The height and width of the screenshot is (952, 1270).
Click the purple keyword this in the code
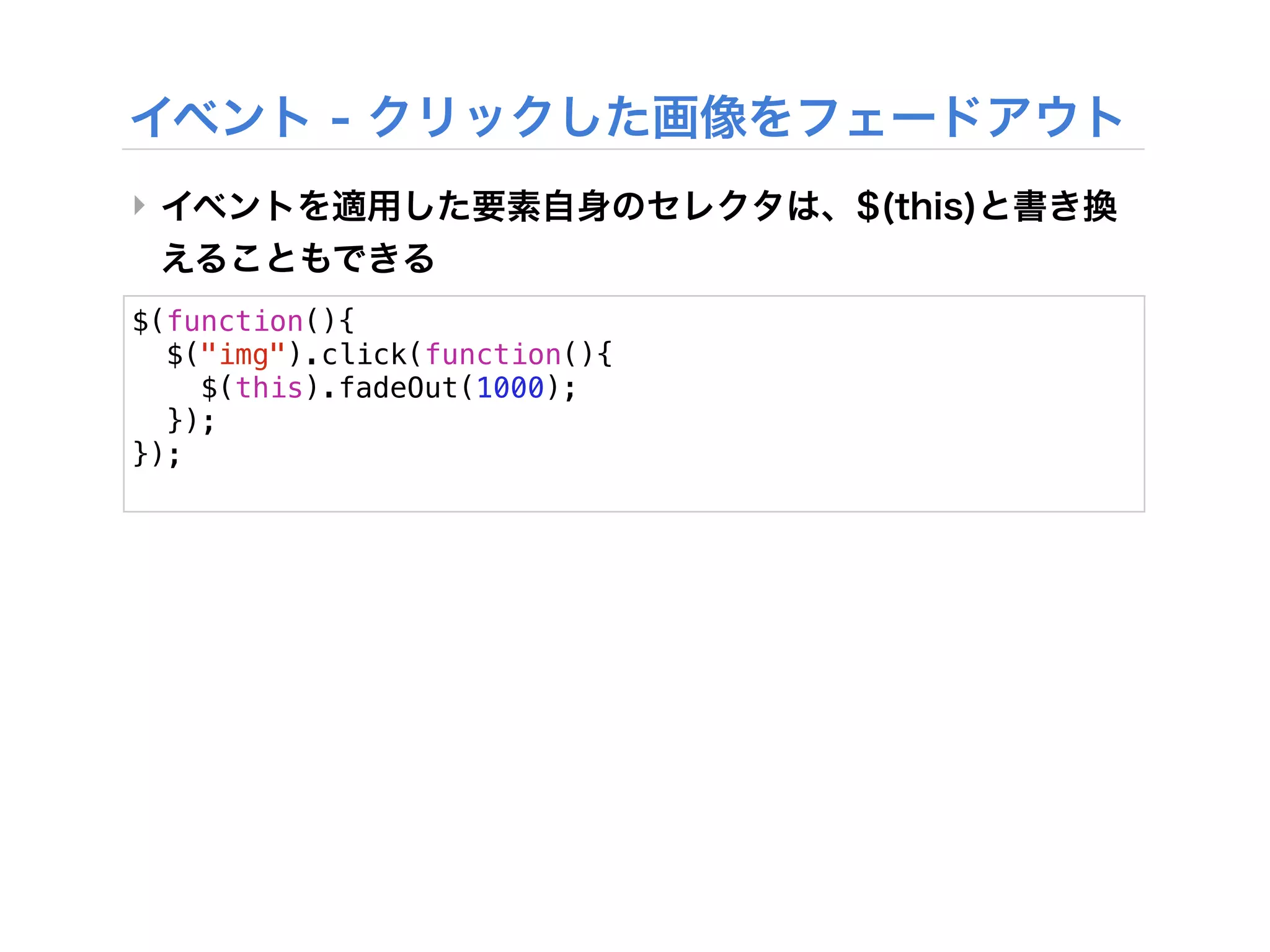click(x=269, y=389)
